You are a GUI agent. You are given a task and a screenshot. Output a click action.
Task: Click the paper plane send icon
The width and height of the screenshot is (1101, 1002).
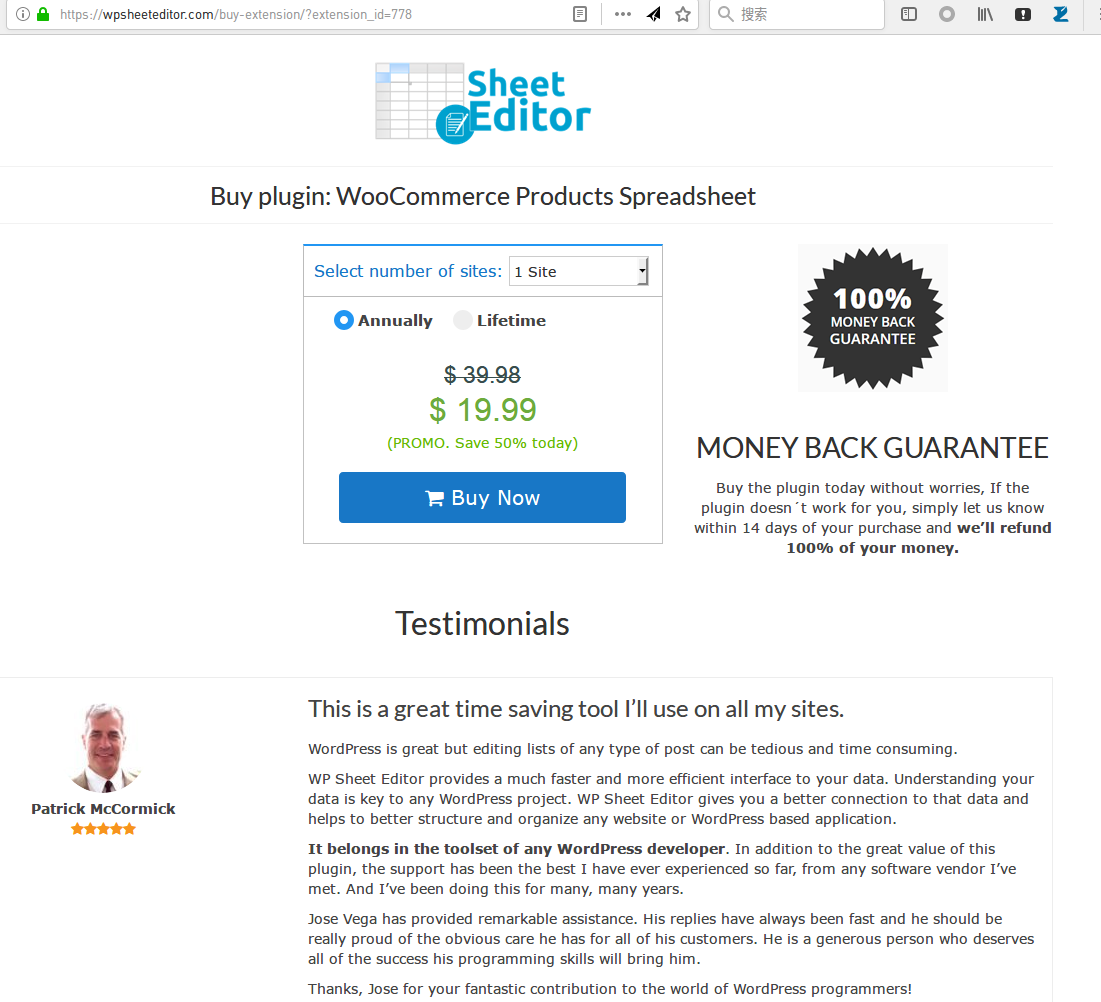coord(654,14)
